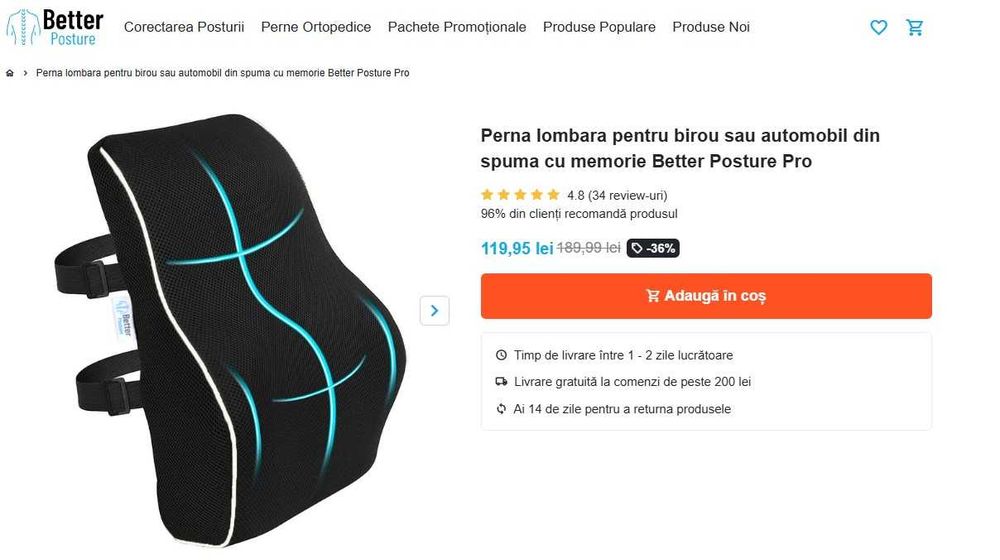Image resolution: width=1000 pixels, height=560 pixels.
Task: Click the delivery time clock icon
Action: point(501,355)
